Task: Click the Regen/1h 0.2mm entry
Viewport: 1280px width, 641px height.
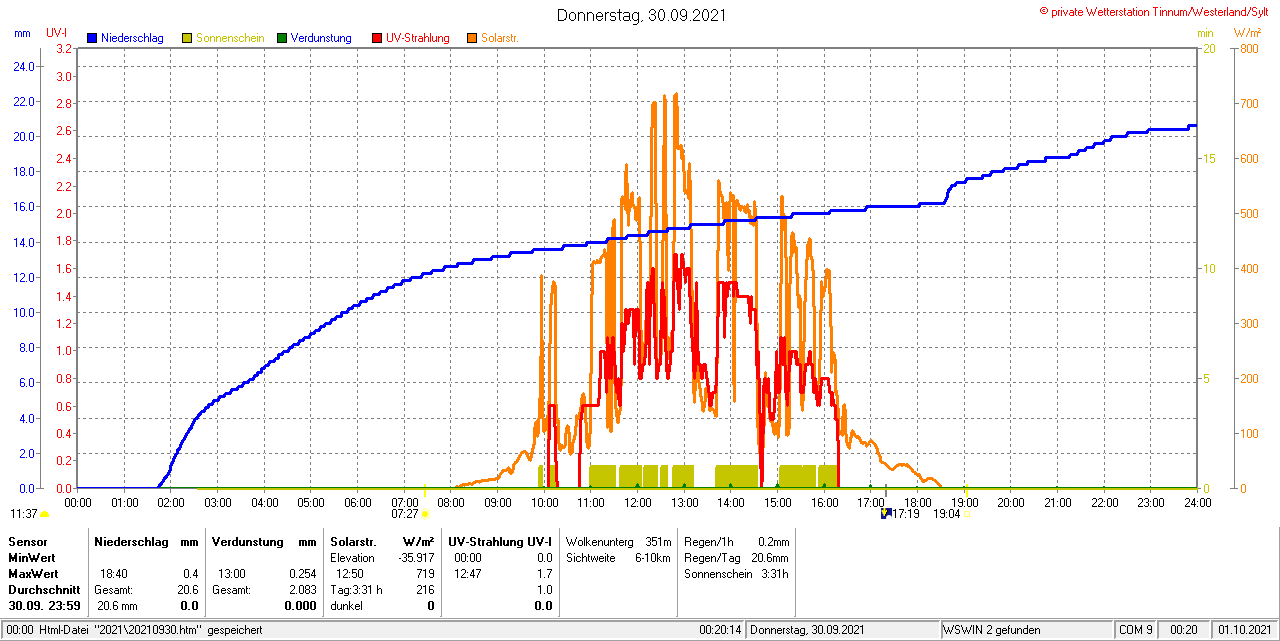Action: pos(736,541)
